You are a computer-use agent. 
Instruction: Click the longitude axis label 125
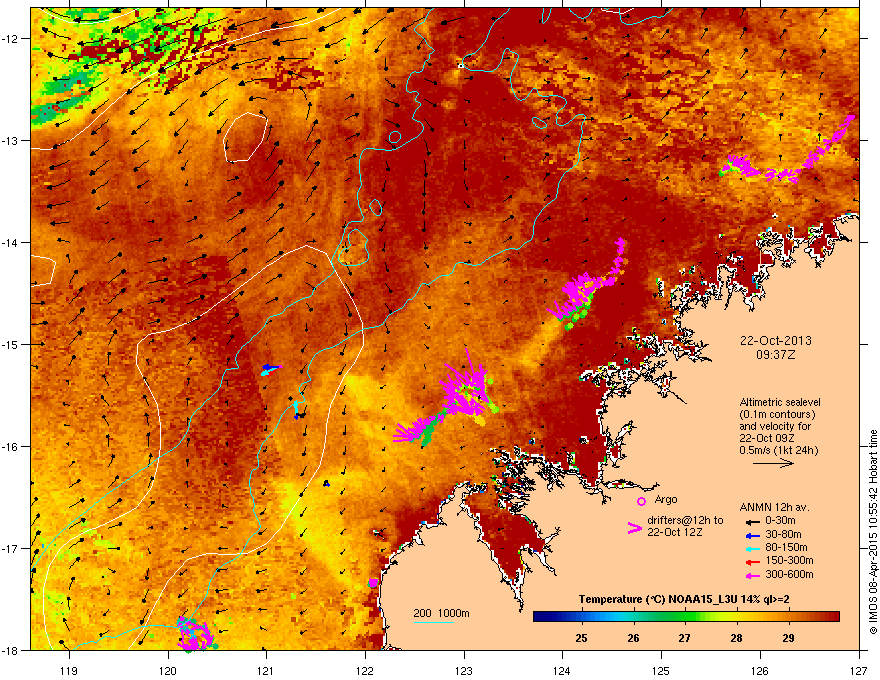tap(661, 670)
